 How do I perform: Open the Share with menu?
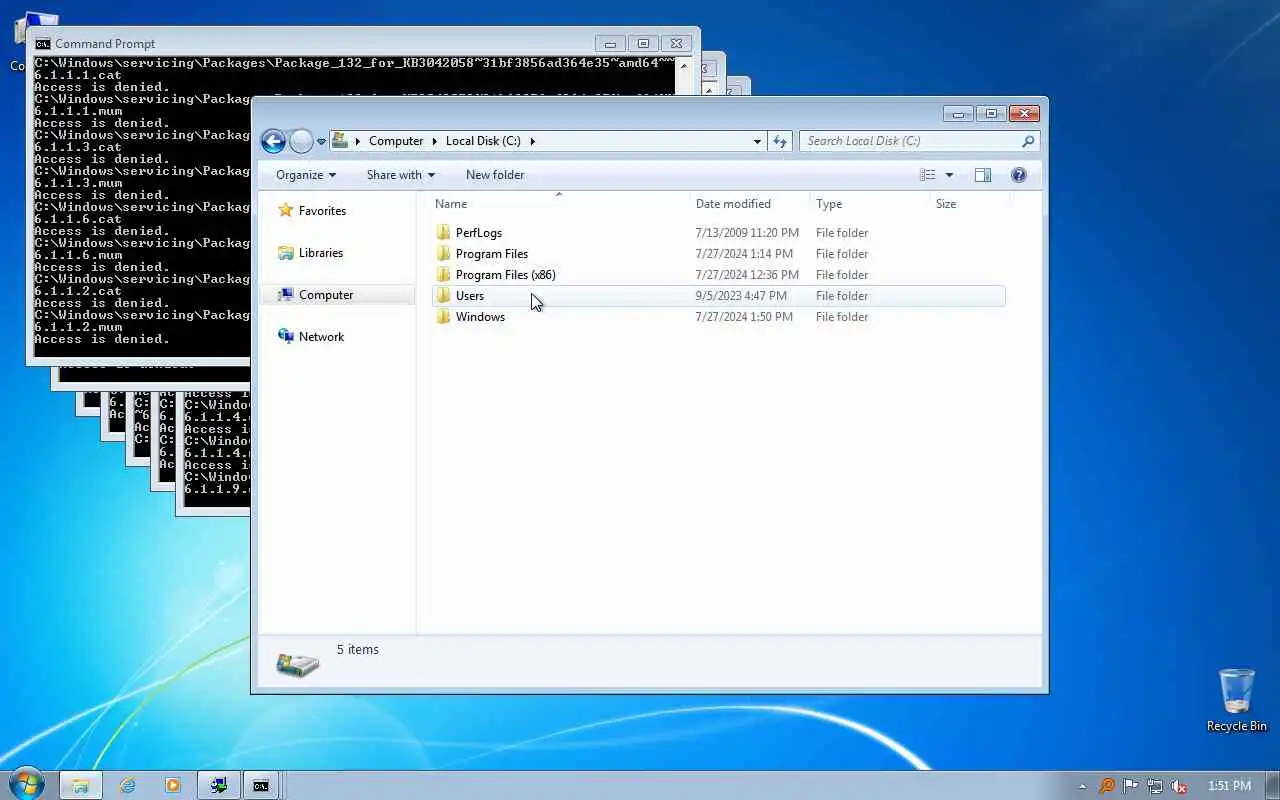400,175
